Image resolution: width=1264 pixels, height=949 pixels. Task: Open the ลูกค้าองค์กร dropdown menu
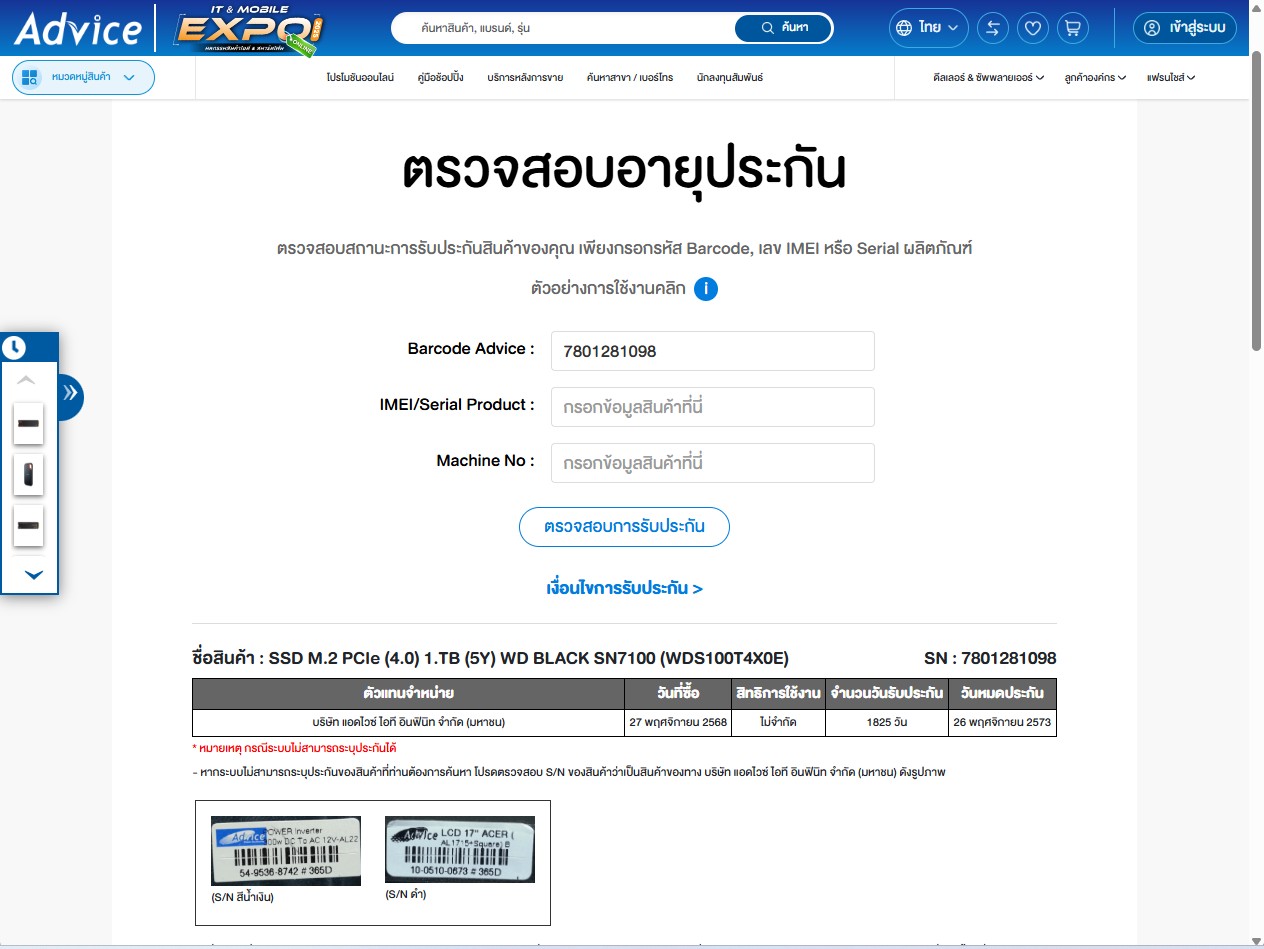point(1095,77)
